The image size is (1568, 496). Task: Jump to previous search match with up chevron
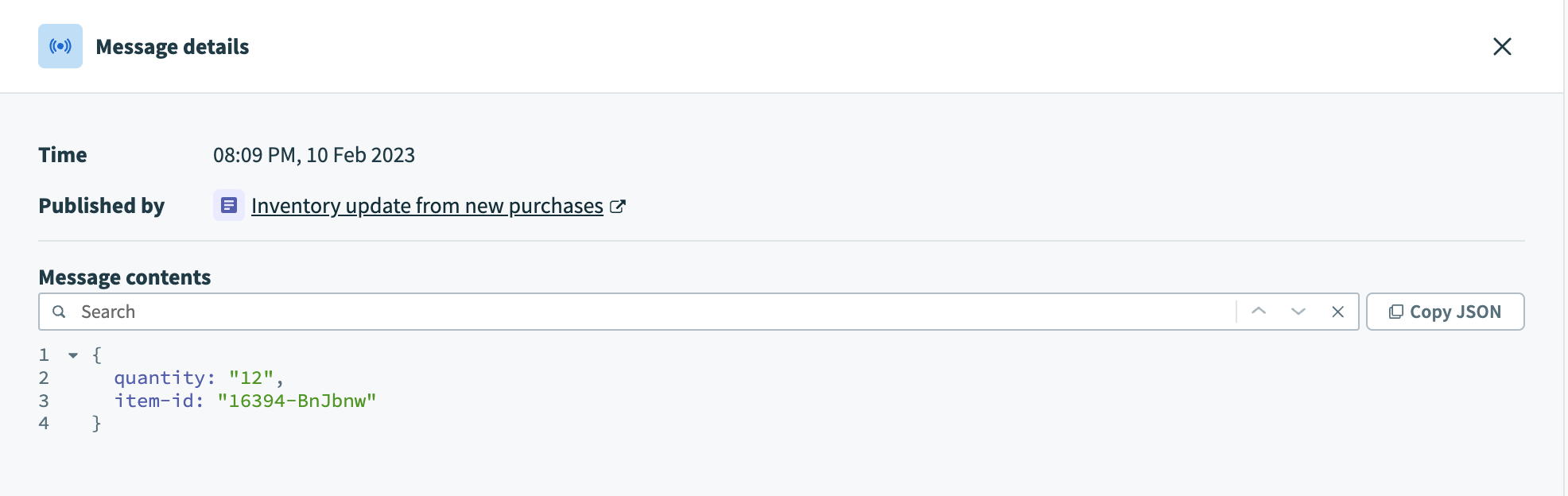coord(1259,311)
